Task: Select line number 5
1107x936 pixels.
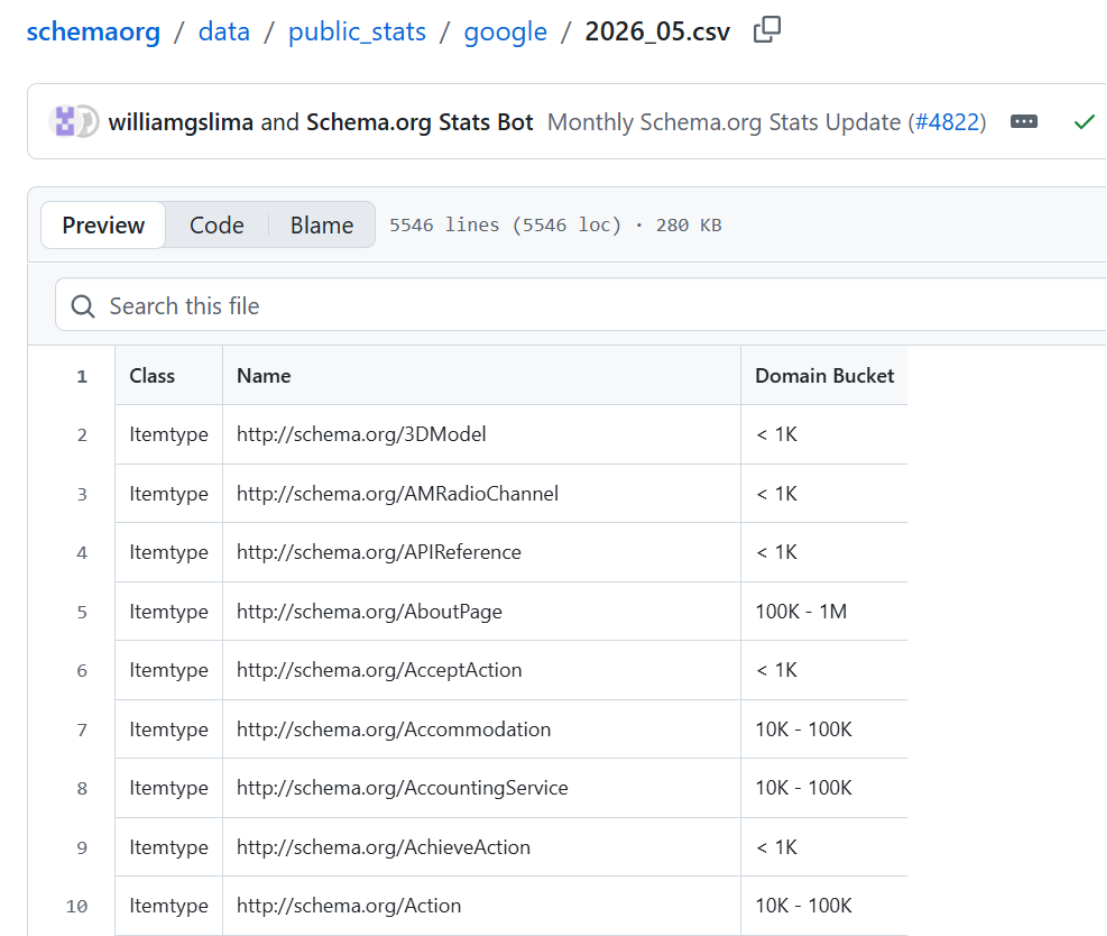Action: (82, 612)
